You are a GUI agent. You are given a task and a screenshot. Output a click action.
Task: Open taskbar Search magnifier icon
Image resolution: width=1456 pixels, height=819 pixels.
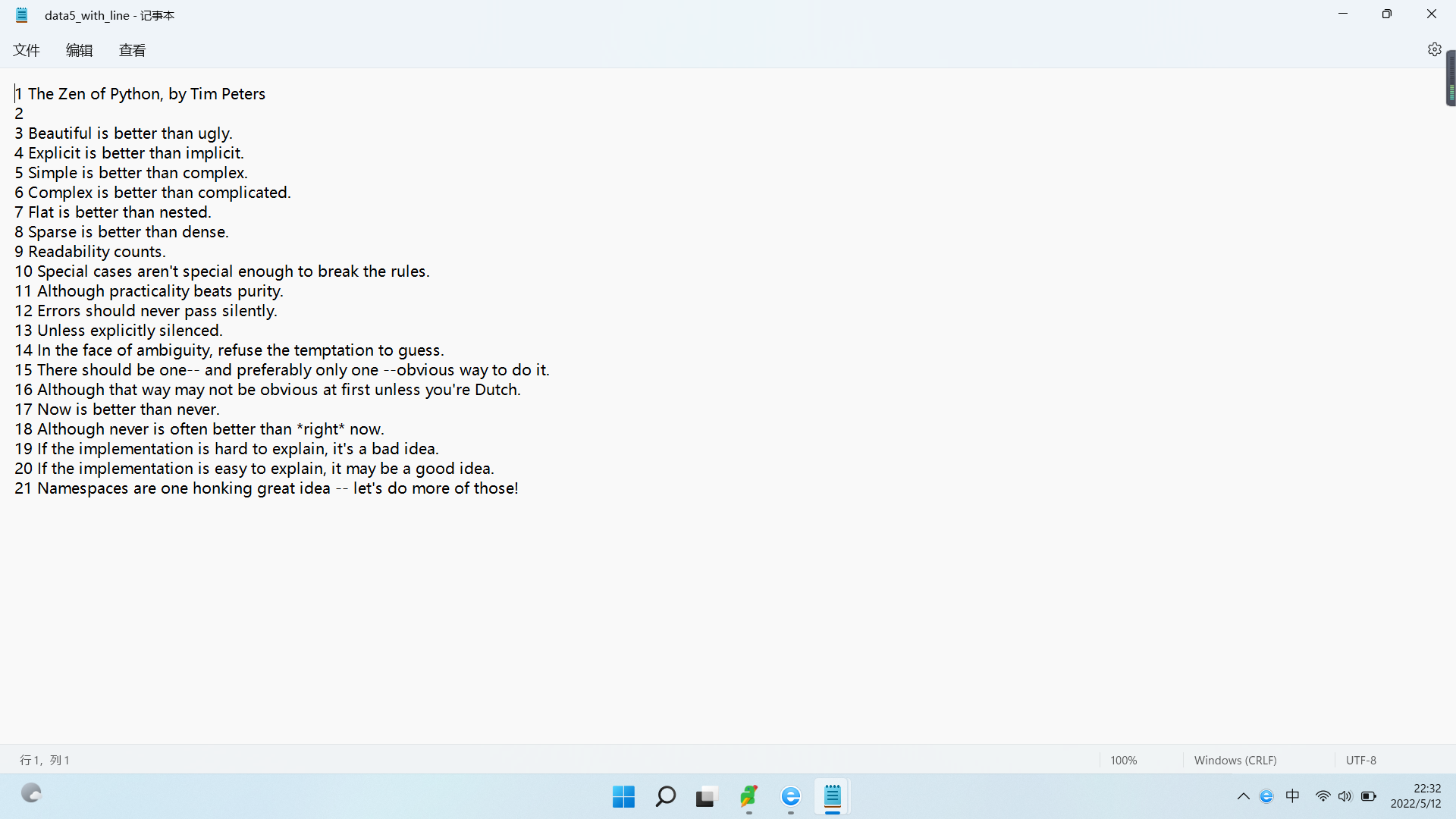click(x=665, y=796)
